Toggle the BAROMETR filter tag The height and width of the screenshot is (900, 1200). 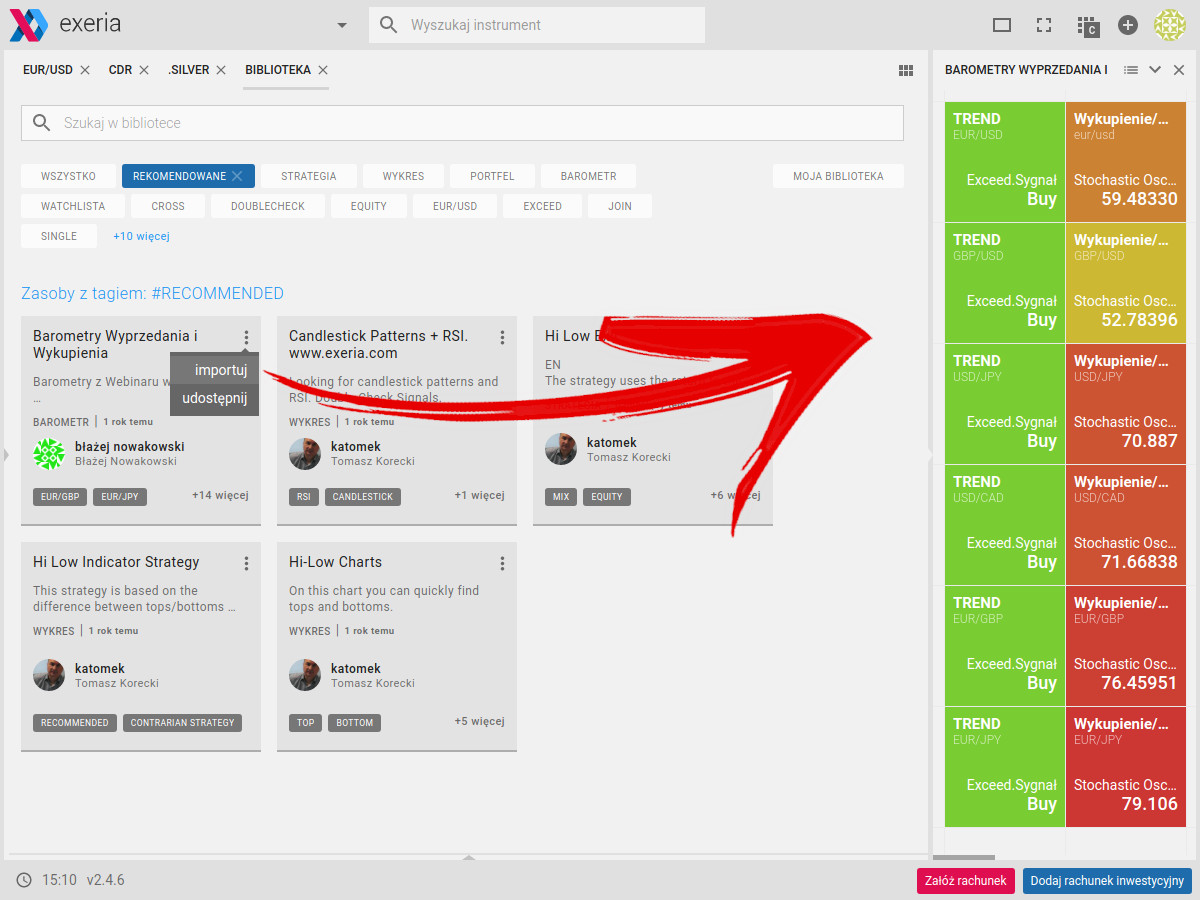588,176
